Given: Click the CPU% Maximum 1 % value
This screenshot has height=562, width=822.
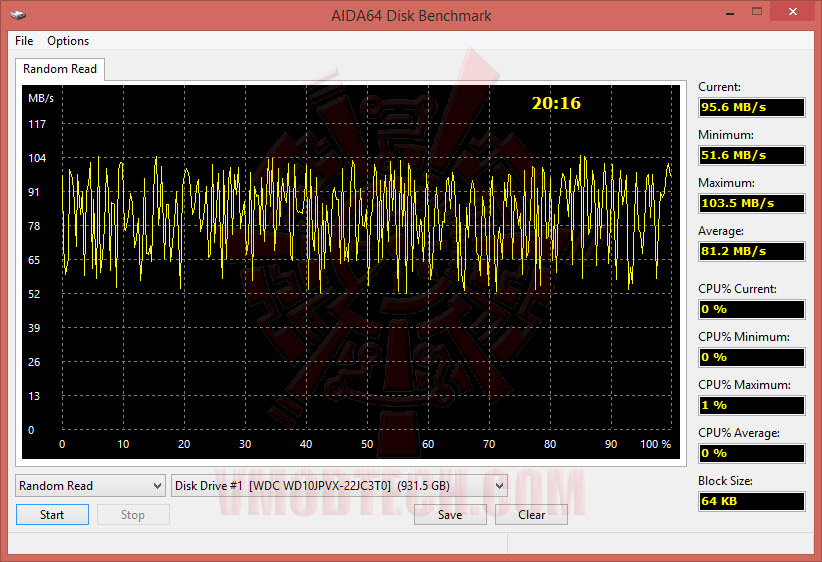Looking at the screenshot, I should [751, 405].
